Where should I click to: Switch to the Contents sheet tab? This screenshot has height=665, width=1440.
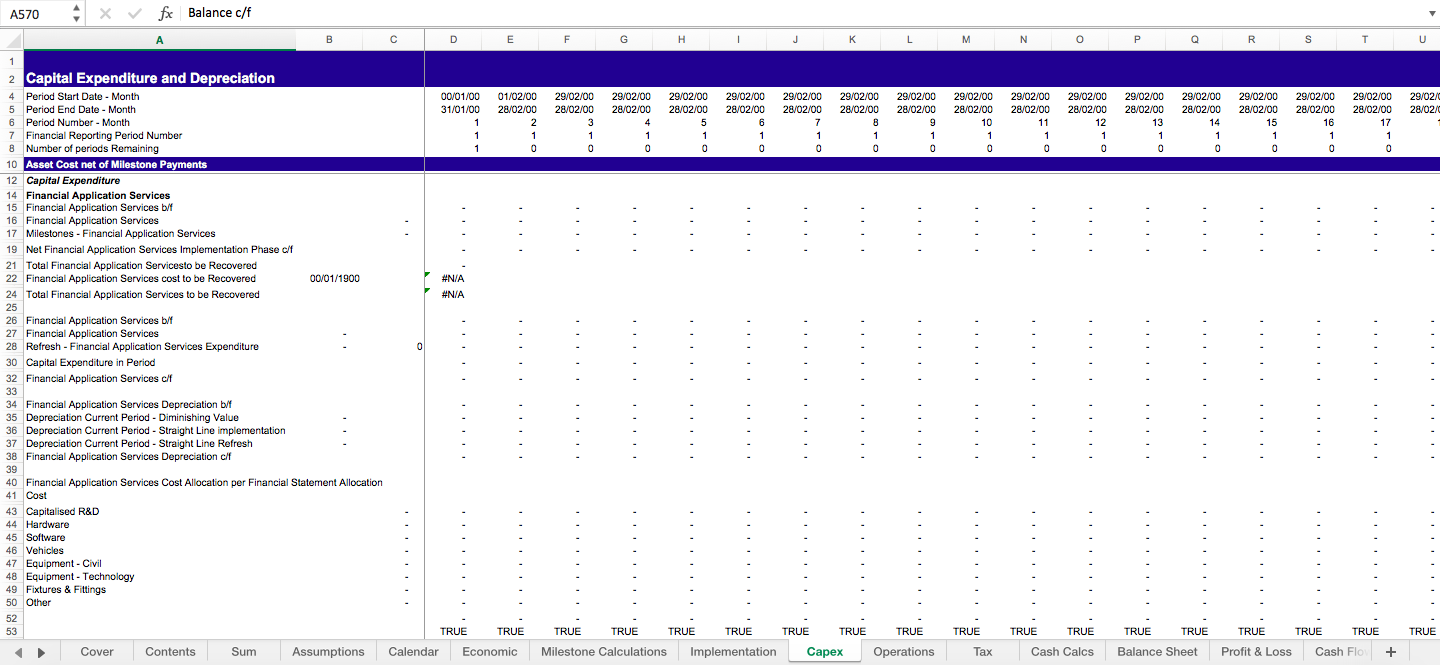tap(170, 652)
